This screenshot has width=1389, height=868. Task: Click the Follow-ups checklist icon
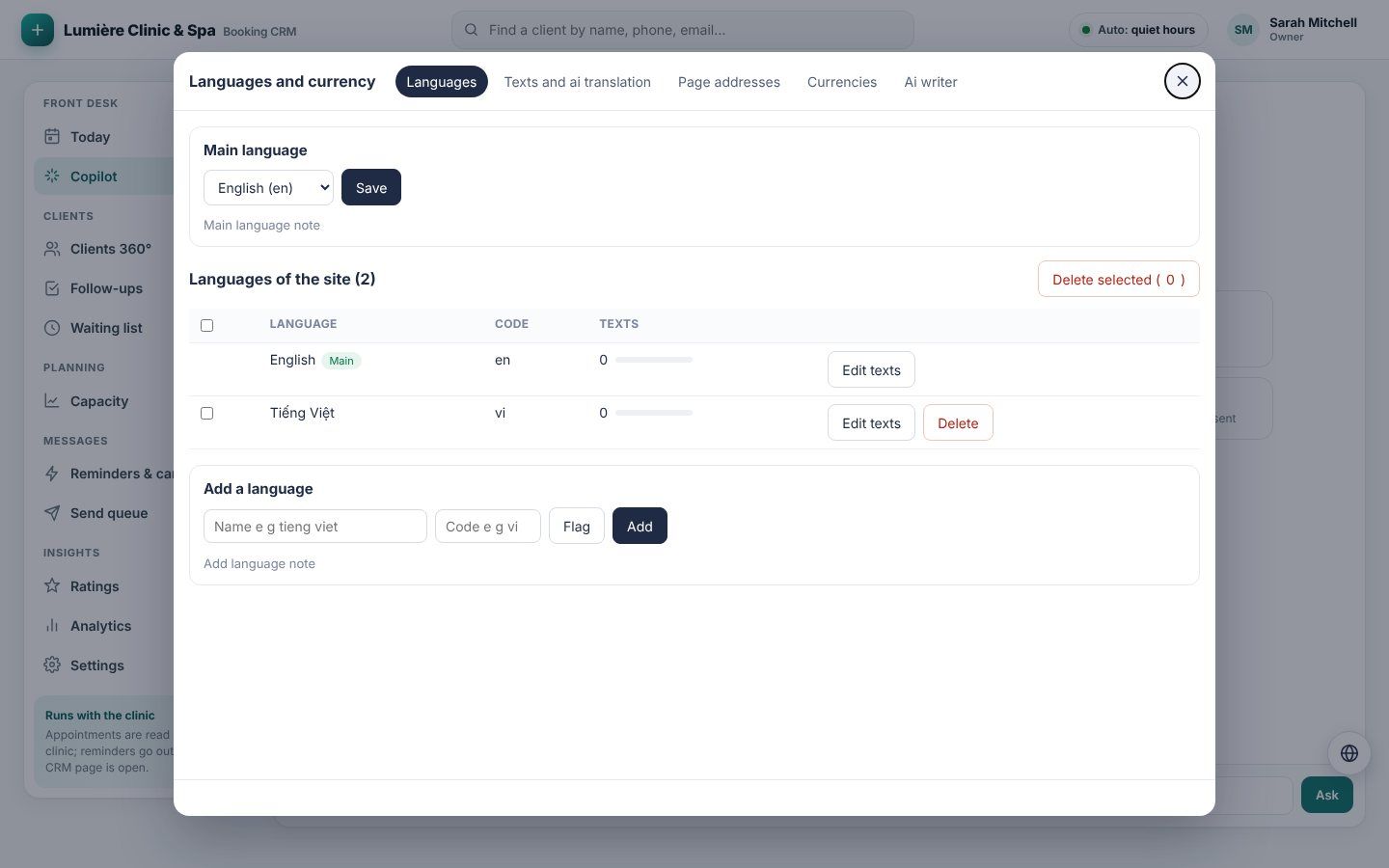[x=52, y=288]
